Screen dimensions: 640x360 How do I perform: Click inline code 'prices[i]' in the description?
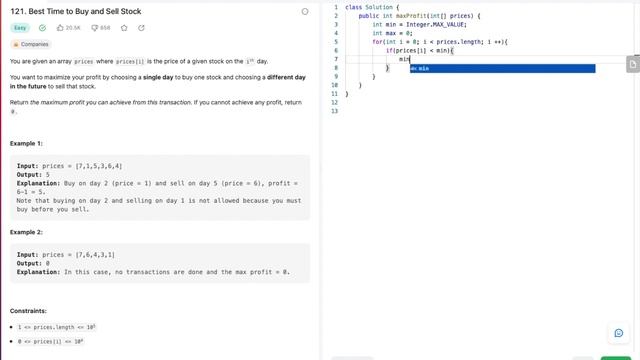coord(130,62)
